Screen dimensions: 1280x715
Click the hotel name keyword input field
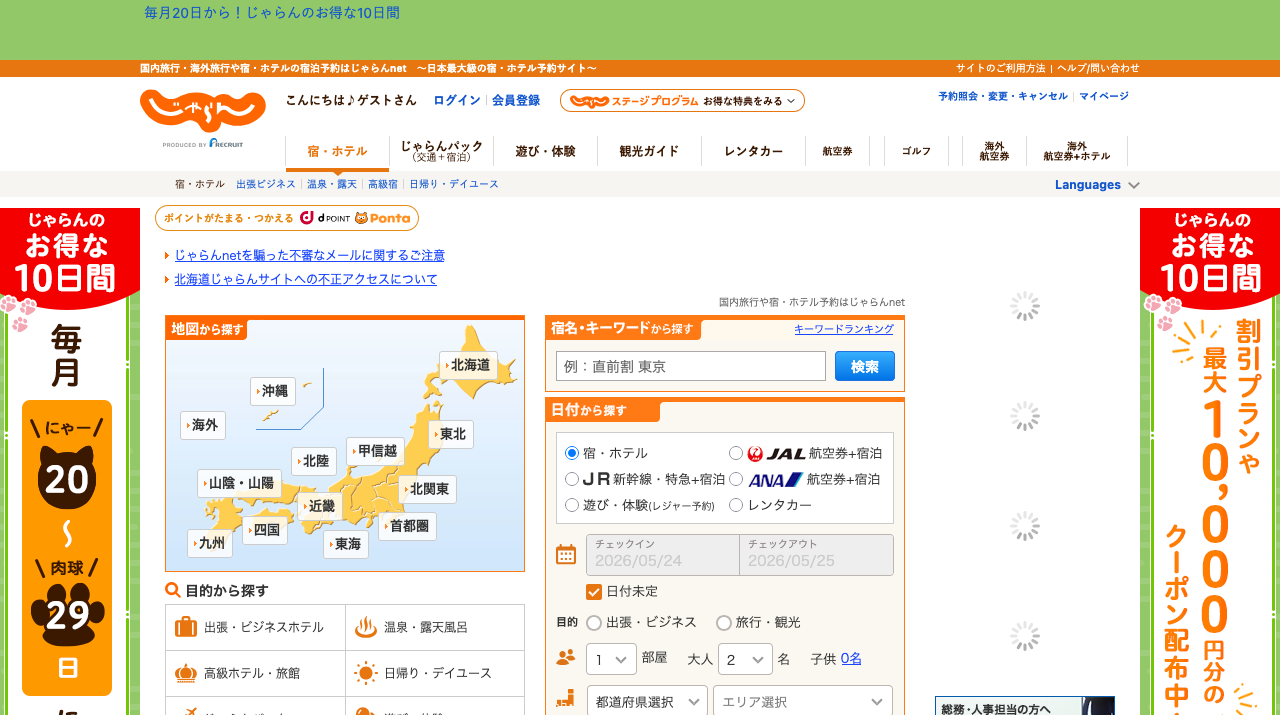click(691, 366)
